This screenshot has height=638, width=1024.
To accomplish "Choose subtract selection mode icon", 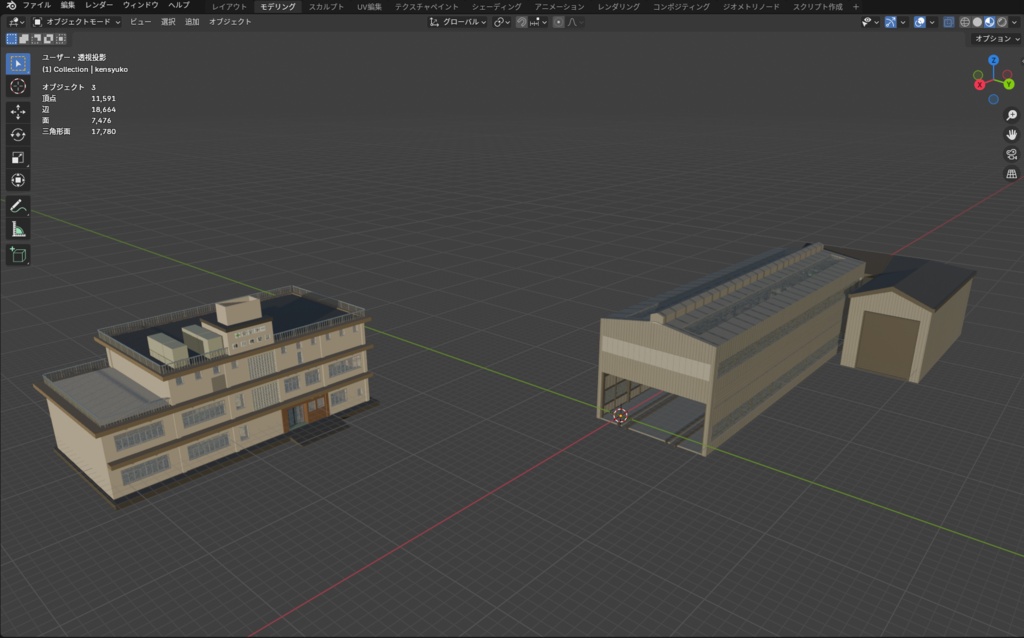I will tap(36, 39).
